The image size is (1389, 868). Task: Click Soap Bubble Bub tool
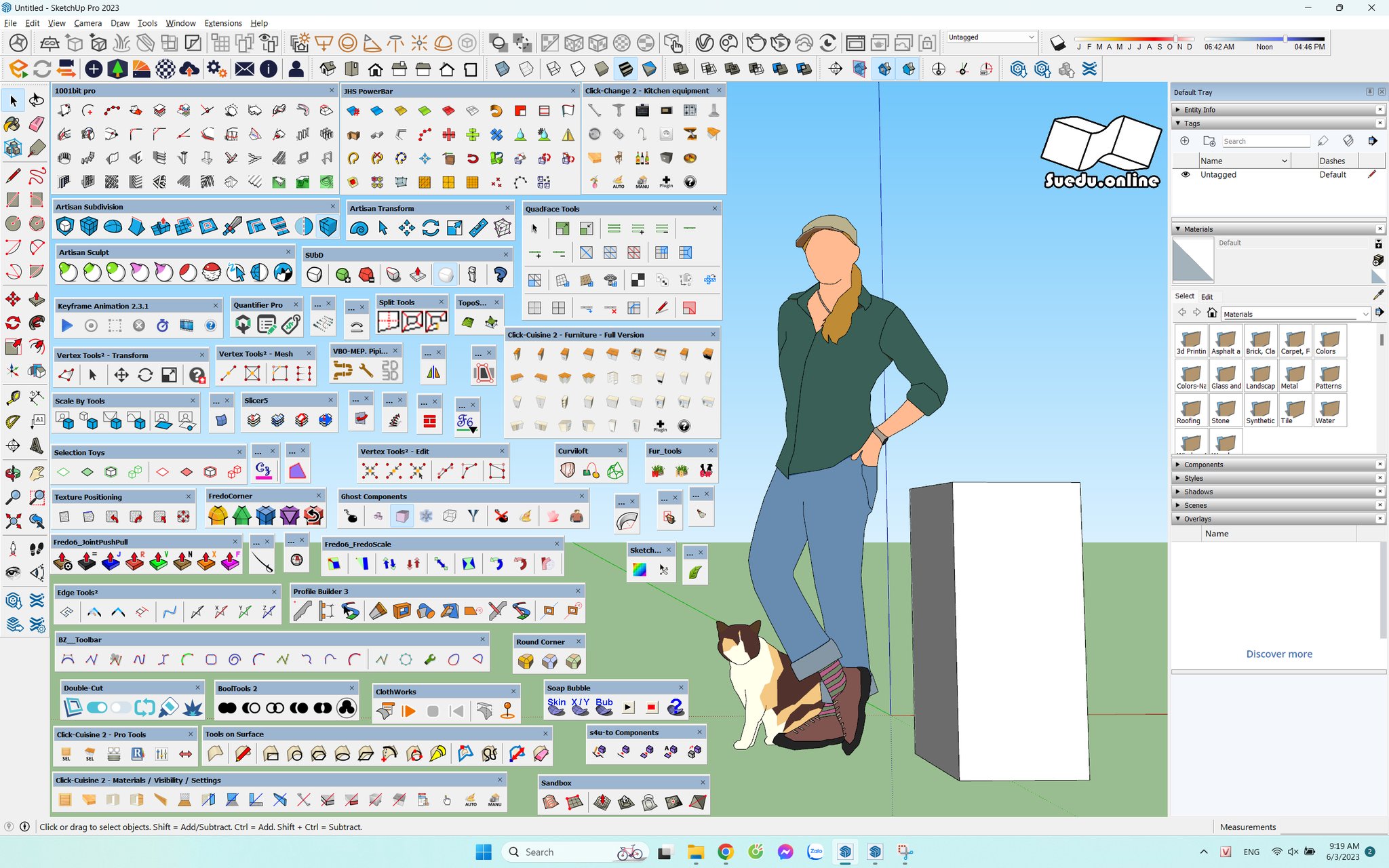click(x=604, y=707)
